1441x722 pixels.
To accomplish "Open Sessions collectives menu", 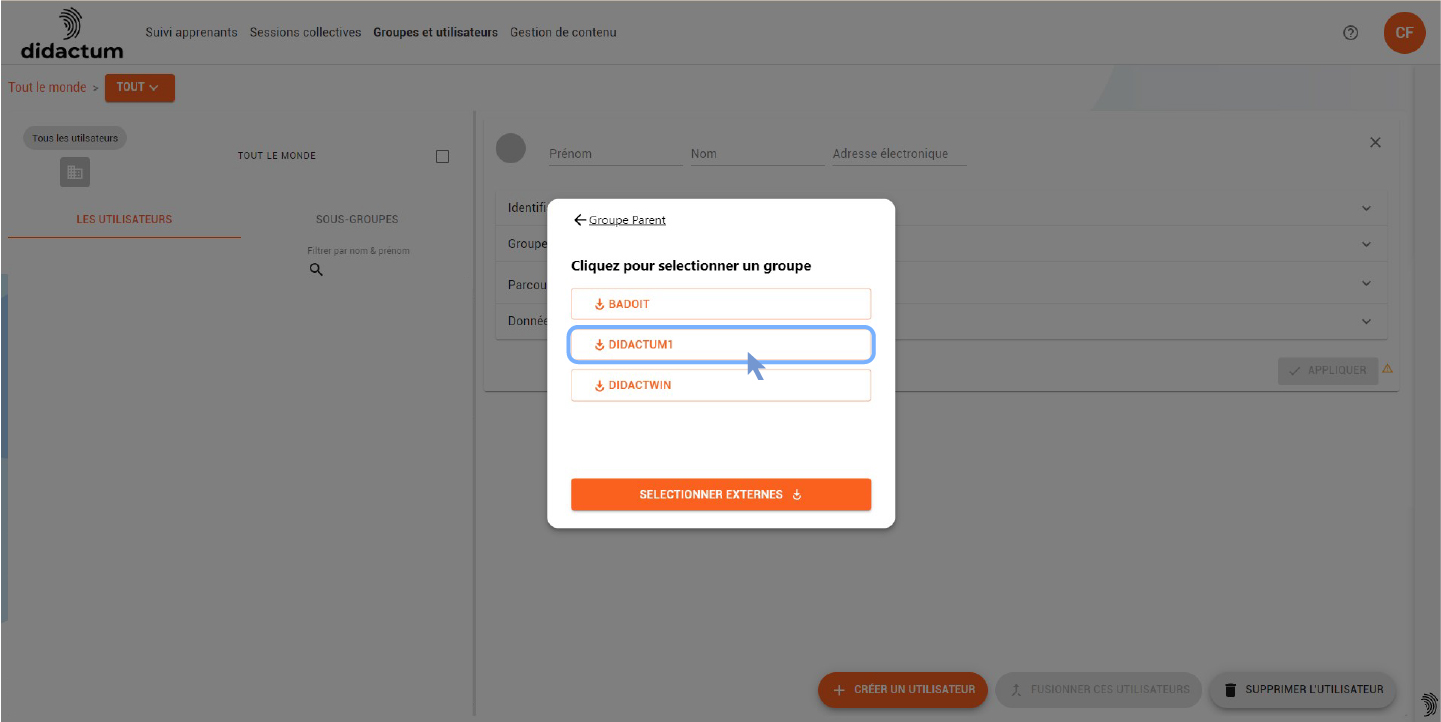I will [306, 33].
